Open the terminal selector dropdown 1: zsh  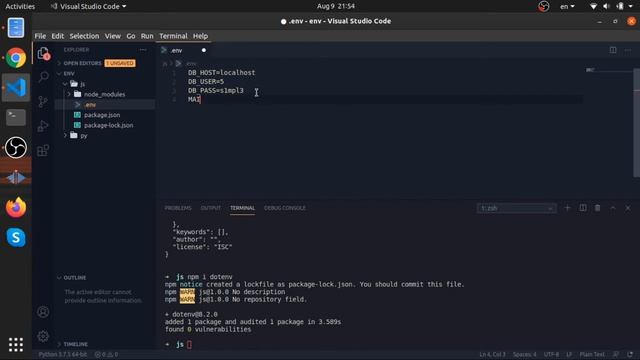coord(516,208)
